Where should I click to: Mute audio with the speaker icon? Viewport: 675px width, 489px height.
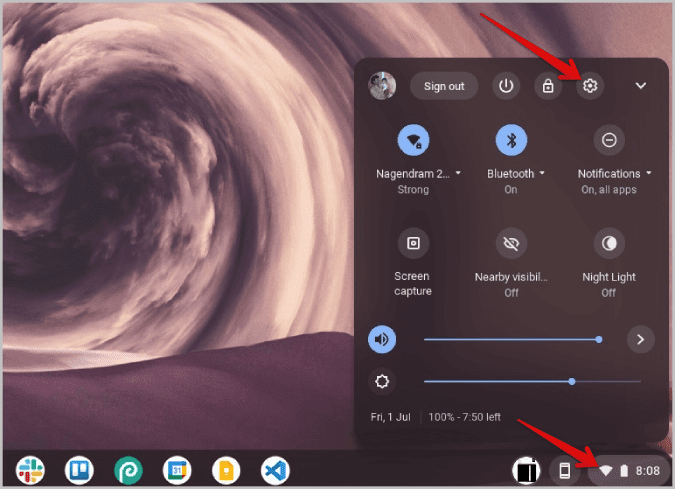pyautogui.click(x=382, y=339)
